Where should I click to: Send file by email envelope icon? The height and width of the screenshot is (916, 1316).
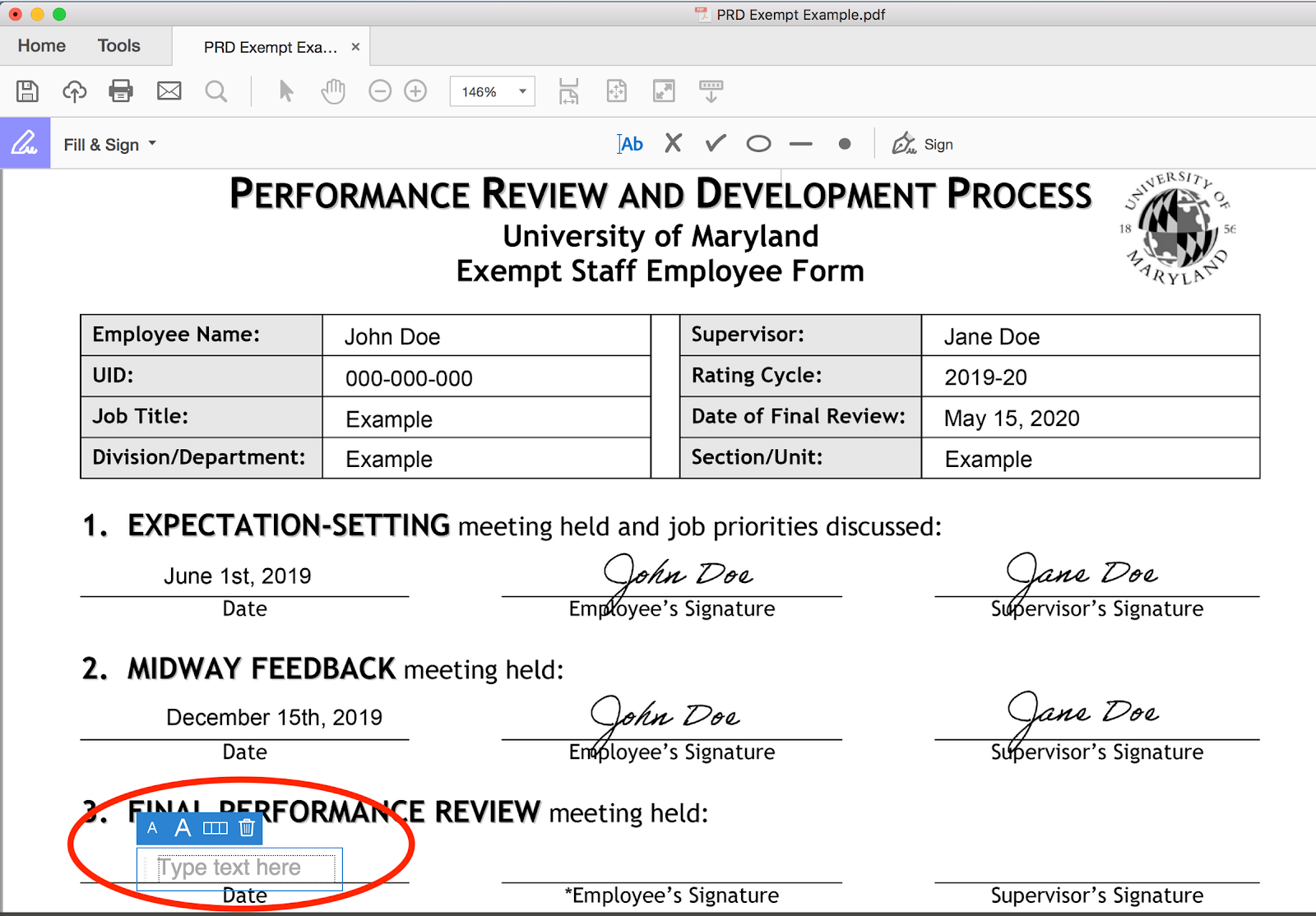point(169,91)
